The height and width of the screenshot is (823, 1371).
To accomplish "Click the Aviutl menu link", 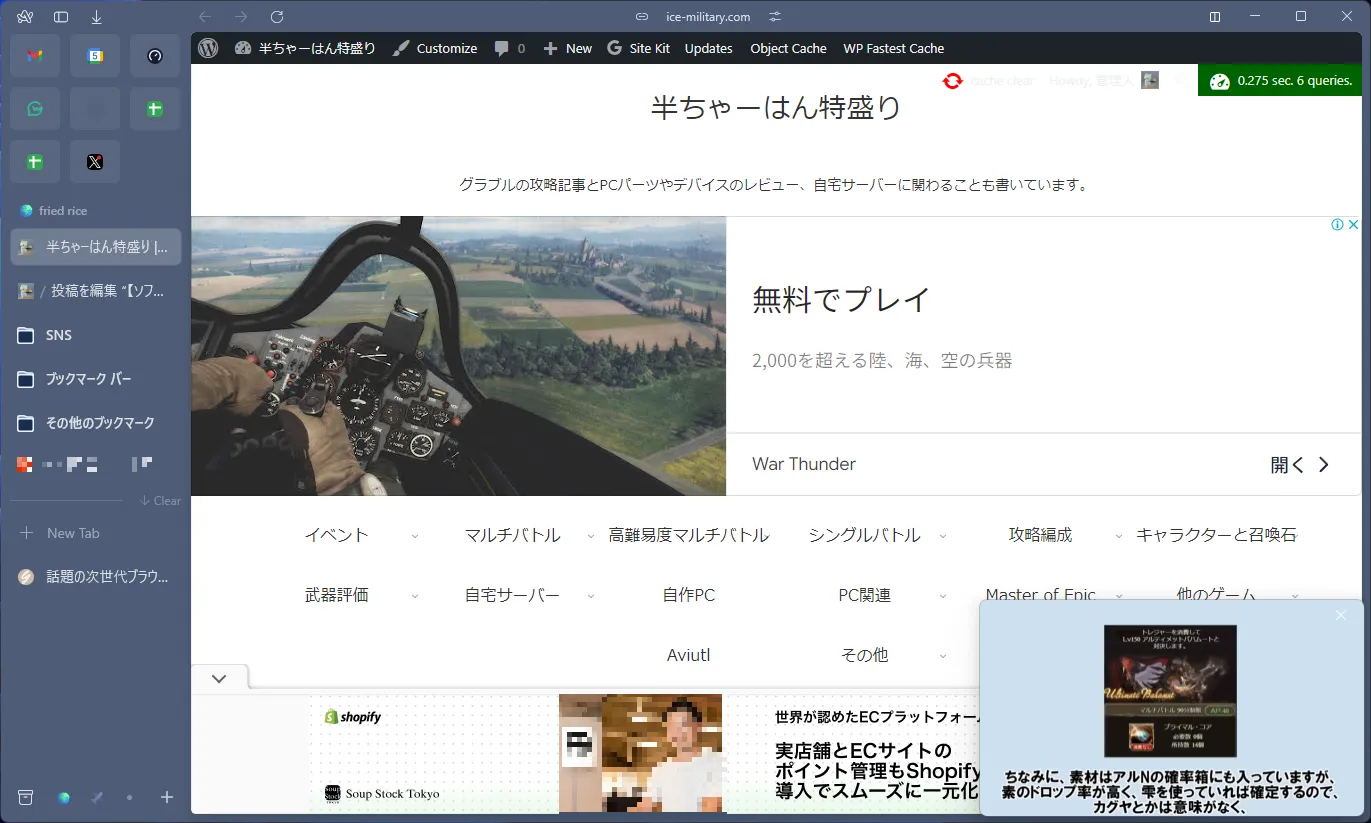I will point(689,655).
